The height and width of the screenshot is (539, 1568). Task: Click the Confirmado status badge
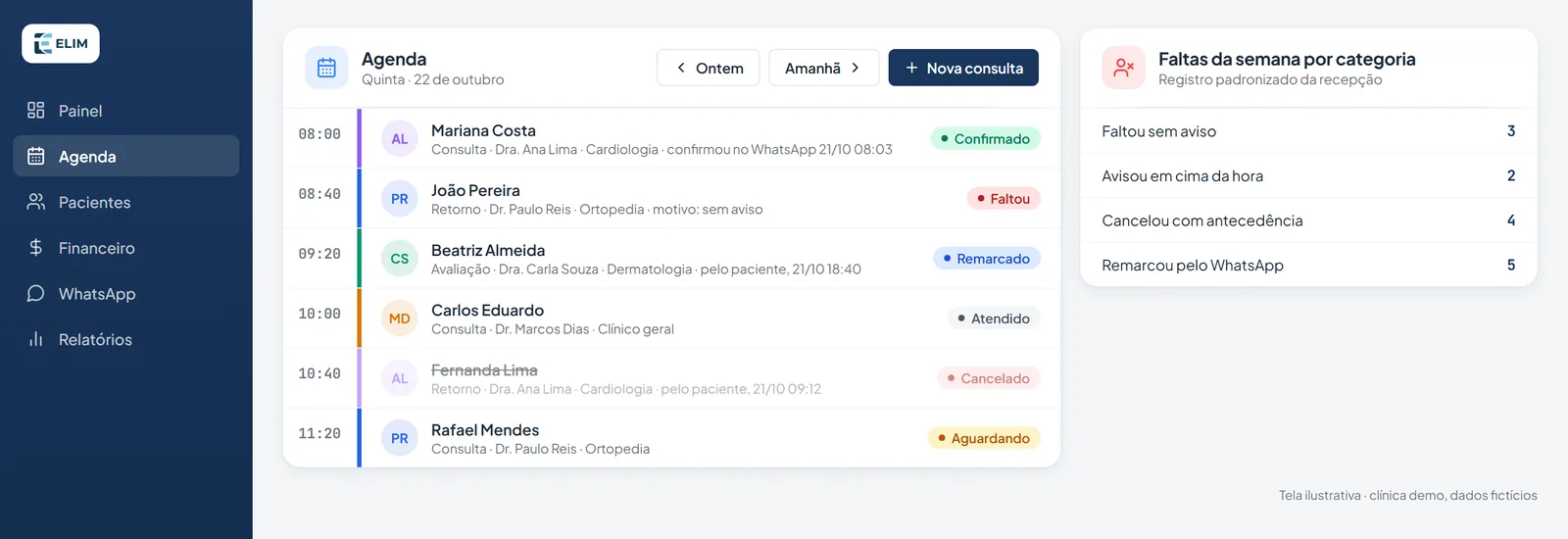point(985,139)
